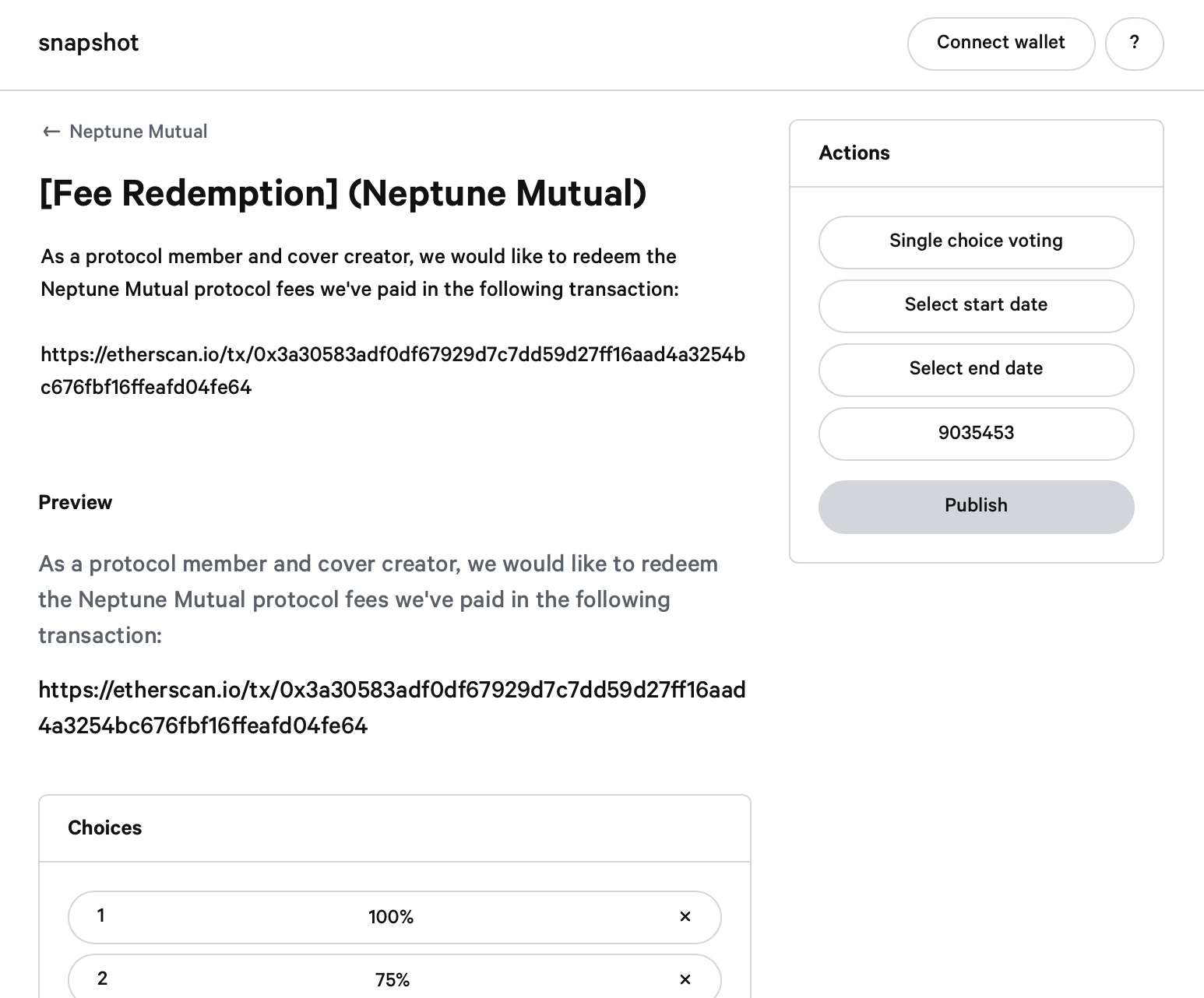Screen dimensions: 1204x998
Task: Remove choice 2 with its X icon
Action: coord(685,979)
